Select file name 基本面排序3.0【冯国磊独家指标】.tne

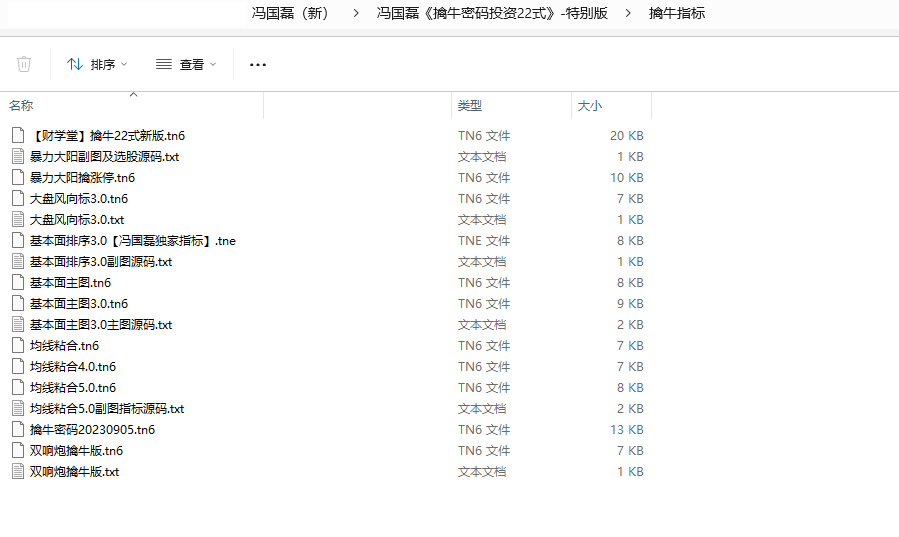pyautogui.click(x=133, y=241)
